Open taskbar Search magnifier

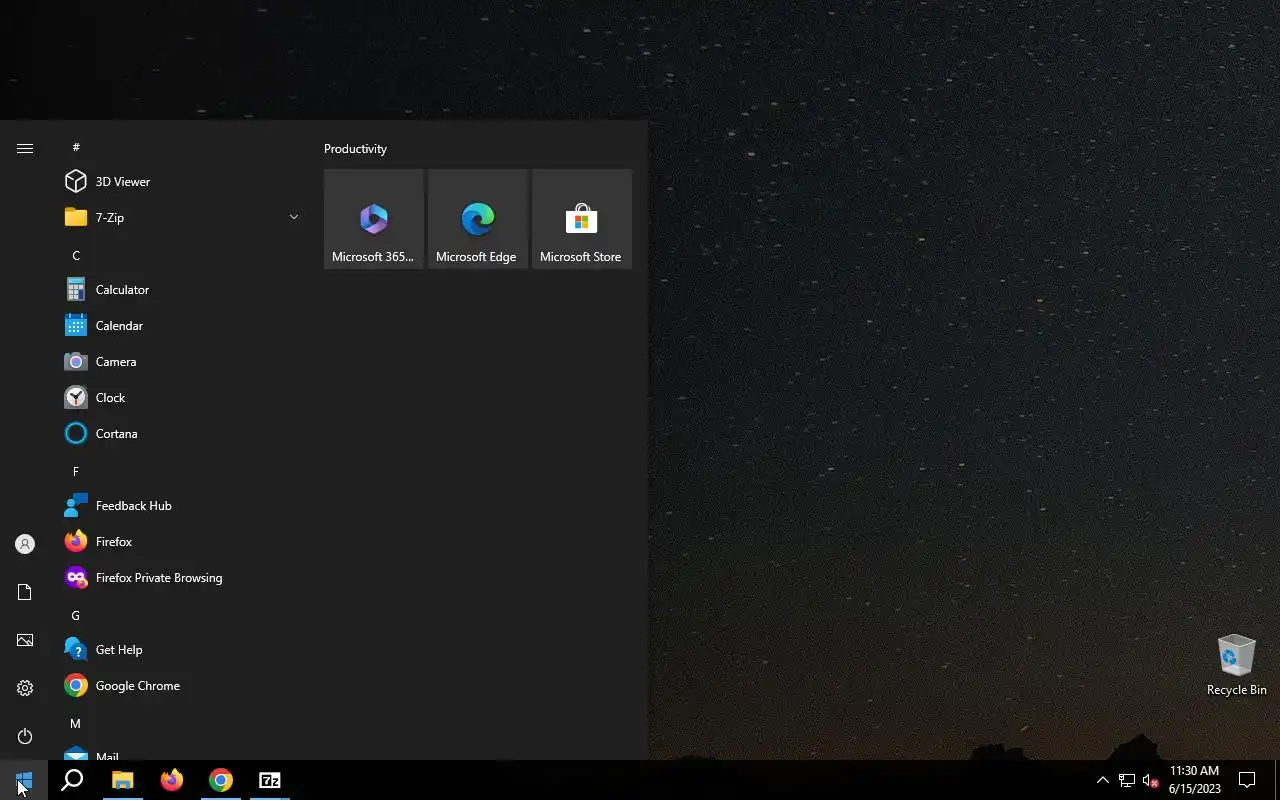pyautogui.click(x=72, y=780)
